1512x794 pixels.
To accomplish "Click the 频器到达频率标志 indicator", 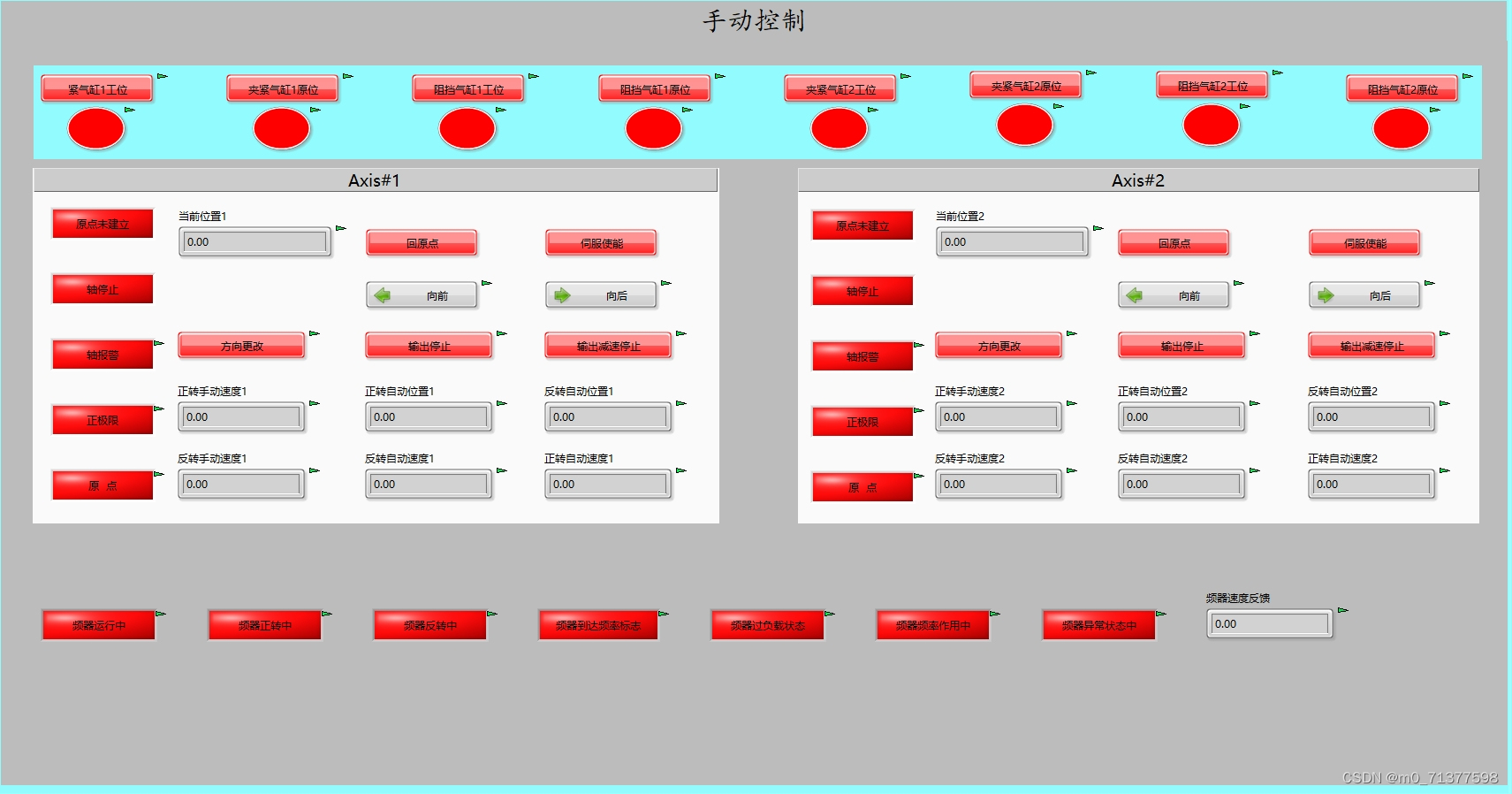I will point(598,625).
